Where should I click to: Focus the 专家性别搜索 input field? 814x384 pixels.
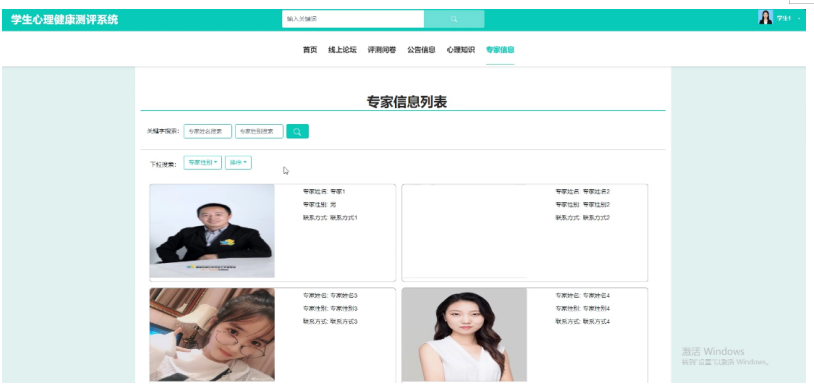(x=259, y=131)
